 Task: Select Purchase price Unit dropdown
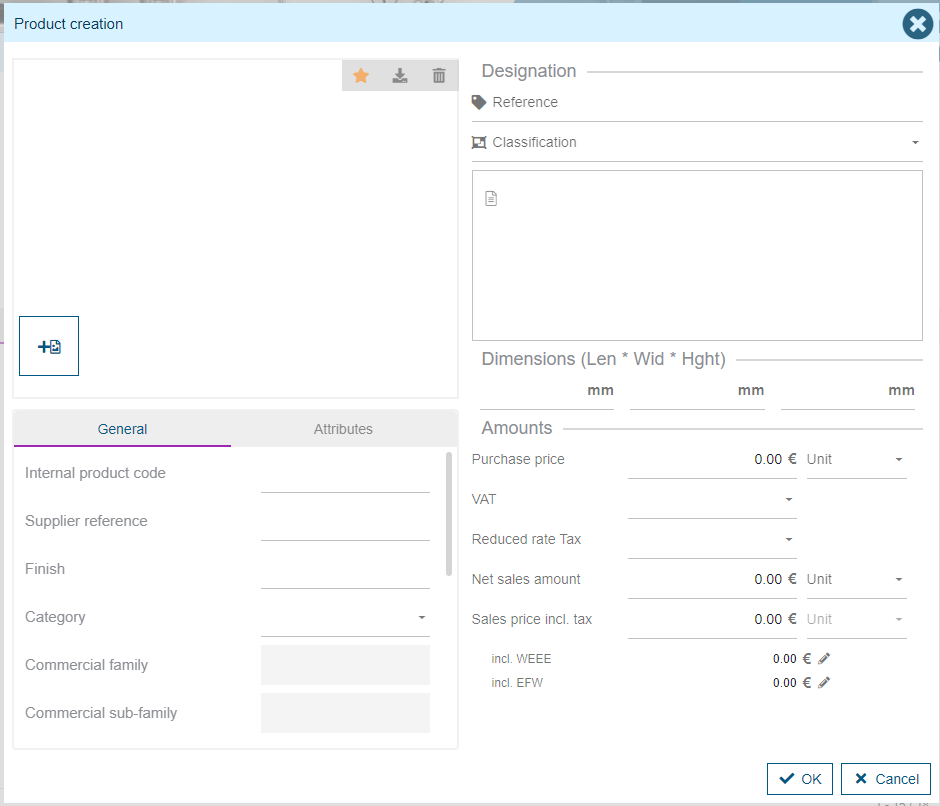(856, 460)
